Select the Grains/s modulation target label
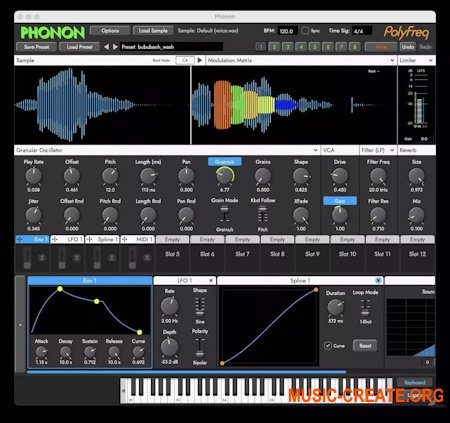Image resolution: width=450 pixels, height=423 pixels. coord(225,162)
